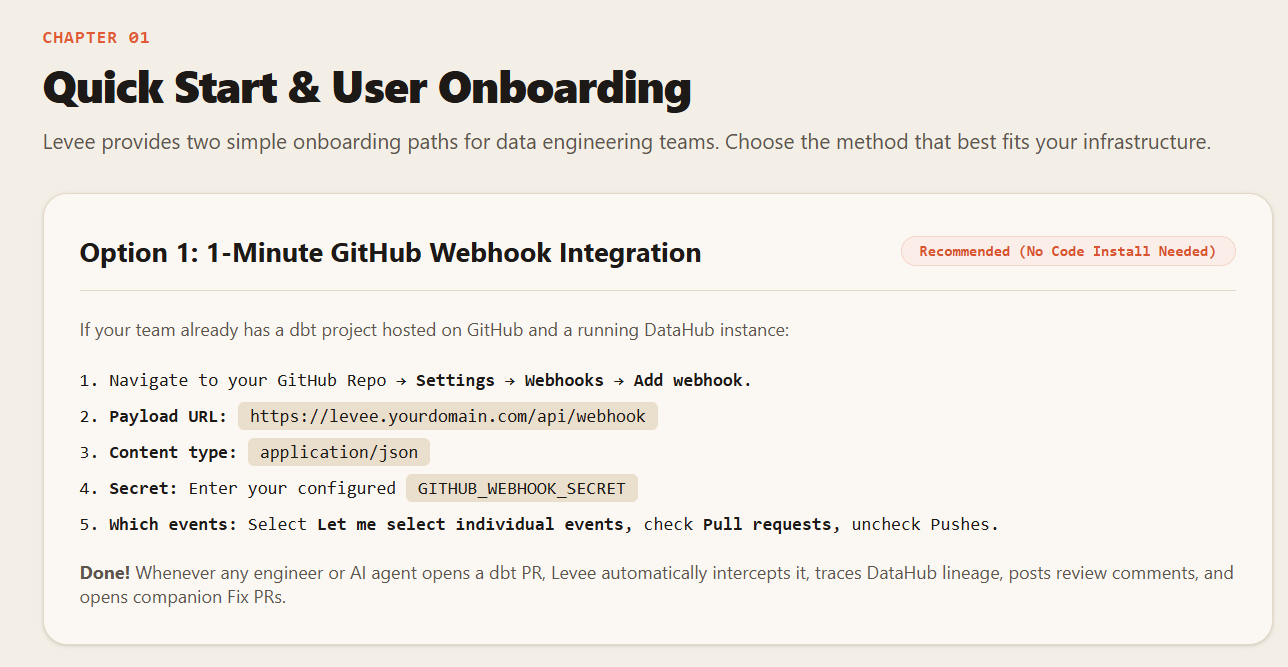This screenshot has height=667, width=1288.
Task: Click the Payload URL label in step 2
Action: click(x=168, y=416)
